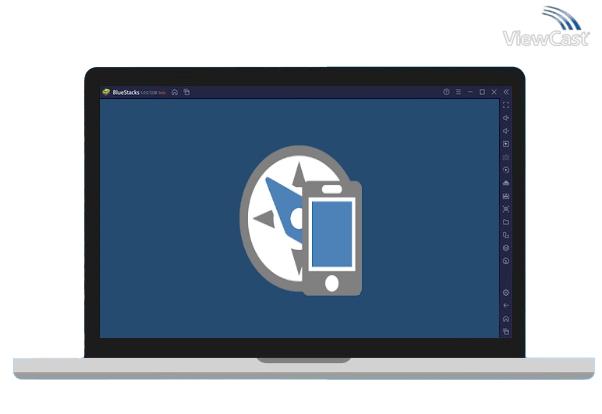Open multi-window icon in the title bar
602x414 pixels.
(186, 92)
